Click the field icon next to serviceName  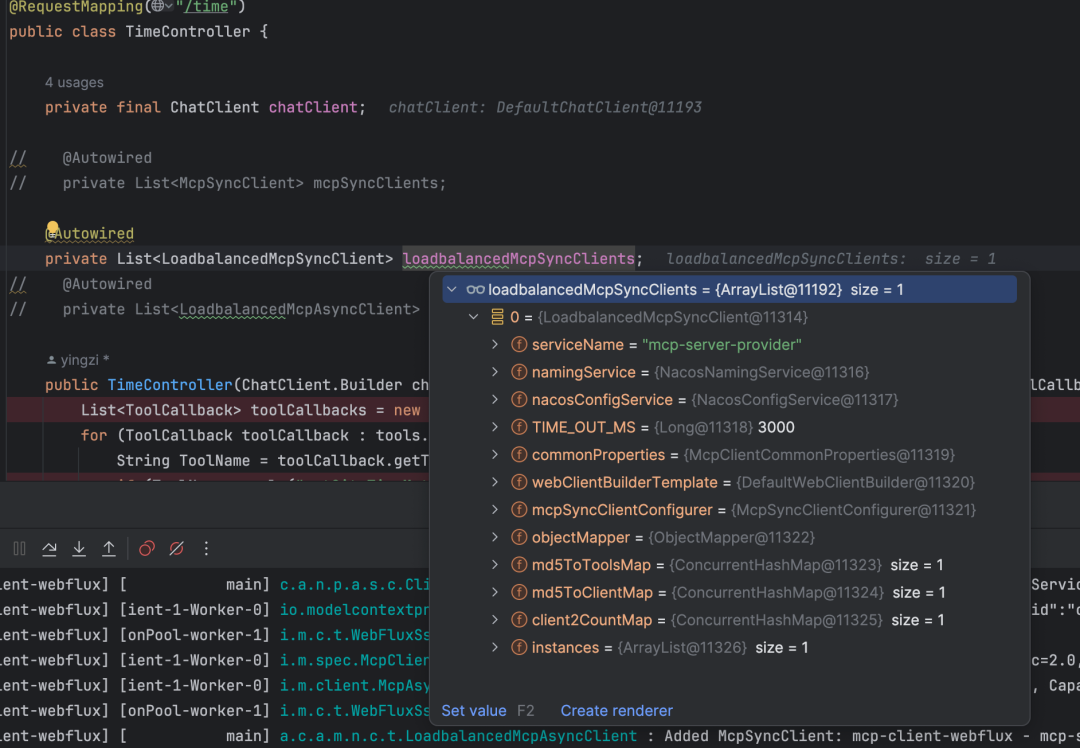click(x=519, y=344)
